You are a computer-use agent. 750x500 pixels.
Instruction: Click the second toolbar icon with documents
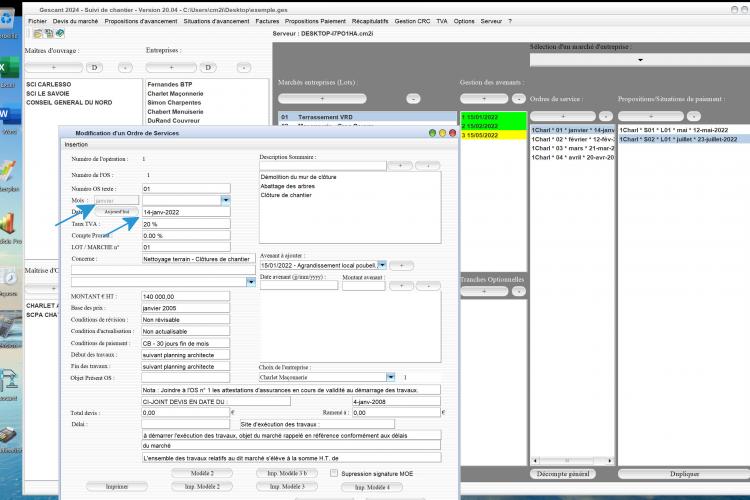pos(48,33)
